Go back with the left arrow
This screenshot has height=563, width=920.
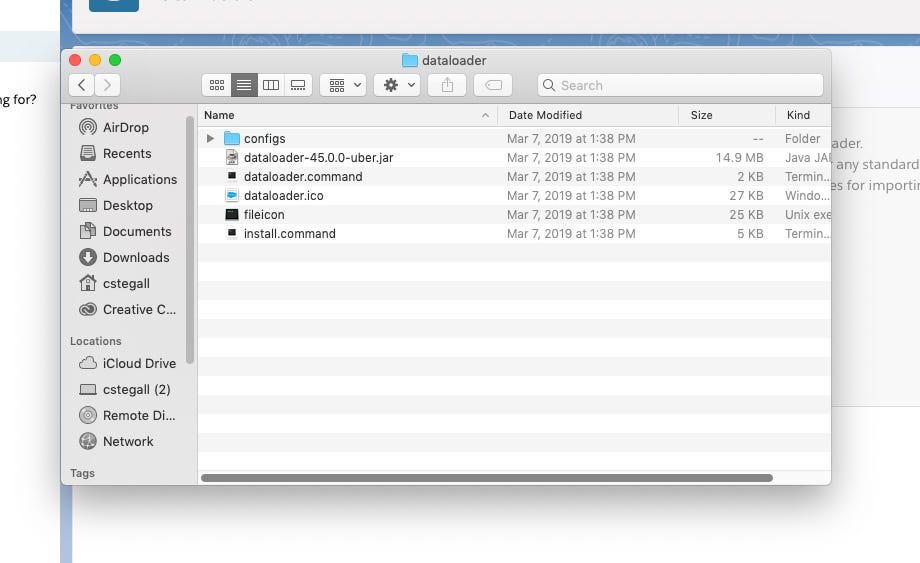click(x=82, y=85)
